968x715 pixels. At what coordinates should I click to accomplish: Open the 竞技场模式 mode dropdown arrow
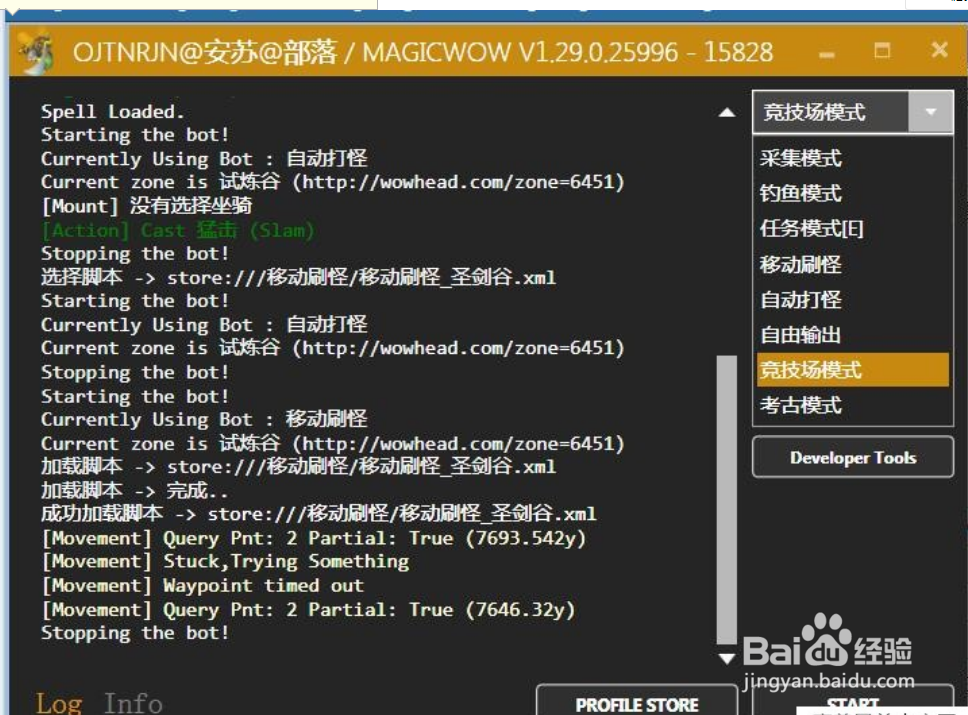point(930,112)
